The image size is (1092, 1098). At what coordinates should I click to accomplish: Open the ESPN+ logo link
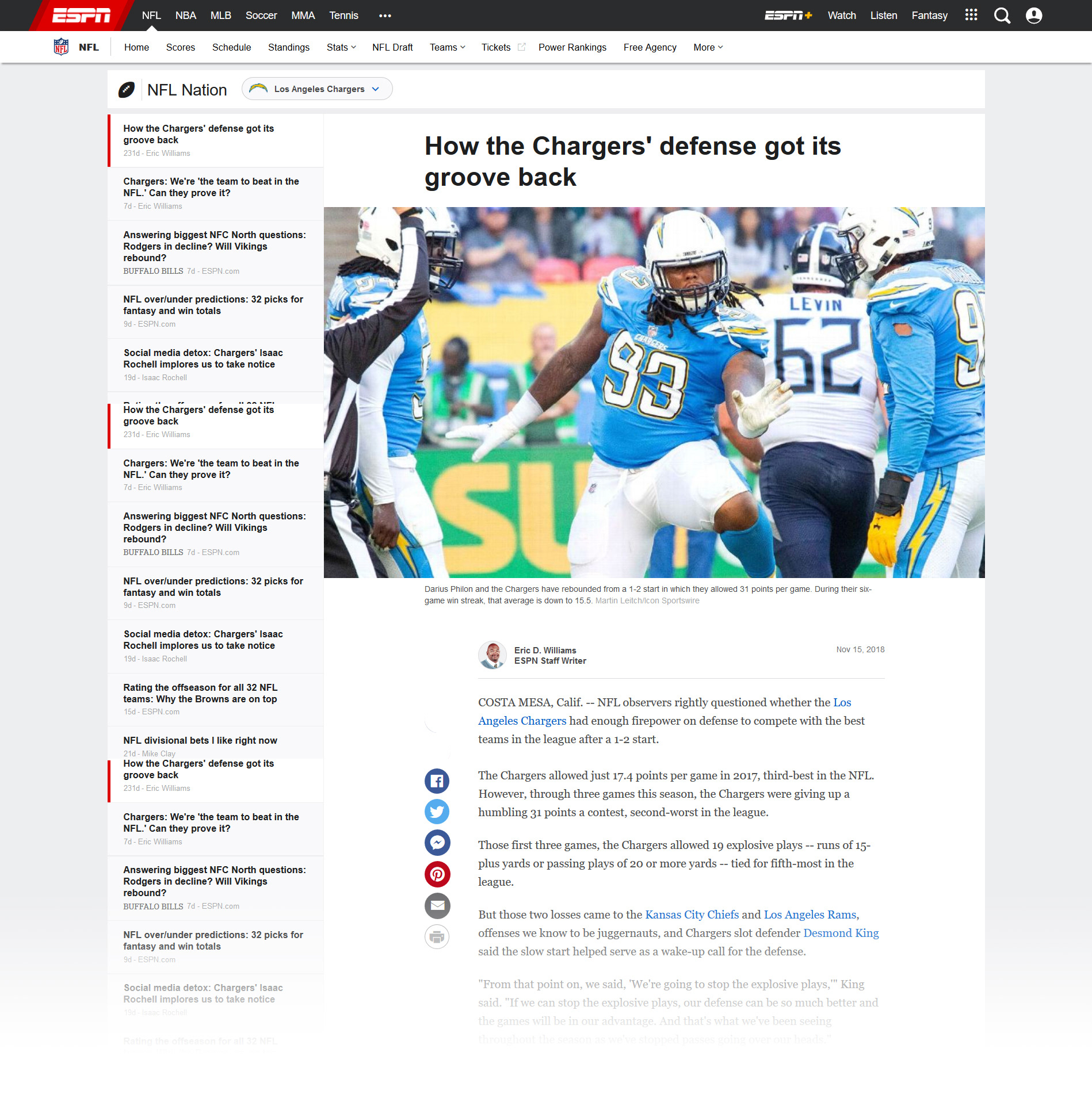point(788,16)
